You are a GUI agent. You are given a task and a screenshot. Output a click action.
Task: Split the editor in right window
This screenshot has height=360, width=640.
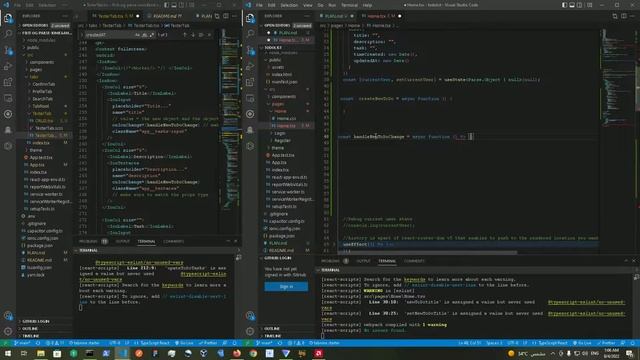(x=624, y=16)
